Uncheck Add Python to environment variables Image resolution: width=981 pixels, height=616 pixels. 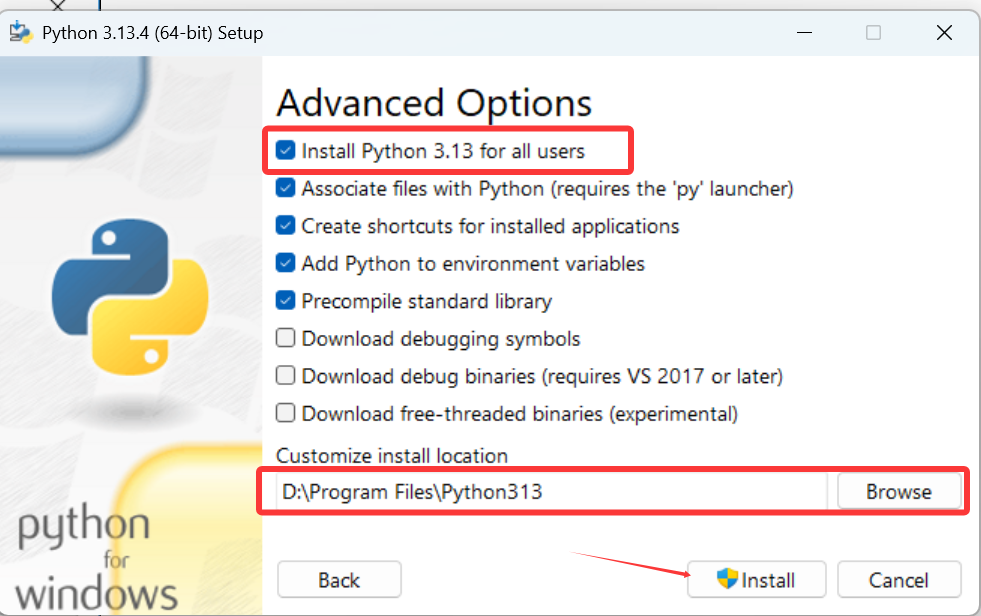pos(285,263)
